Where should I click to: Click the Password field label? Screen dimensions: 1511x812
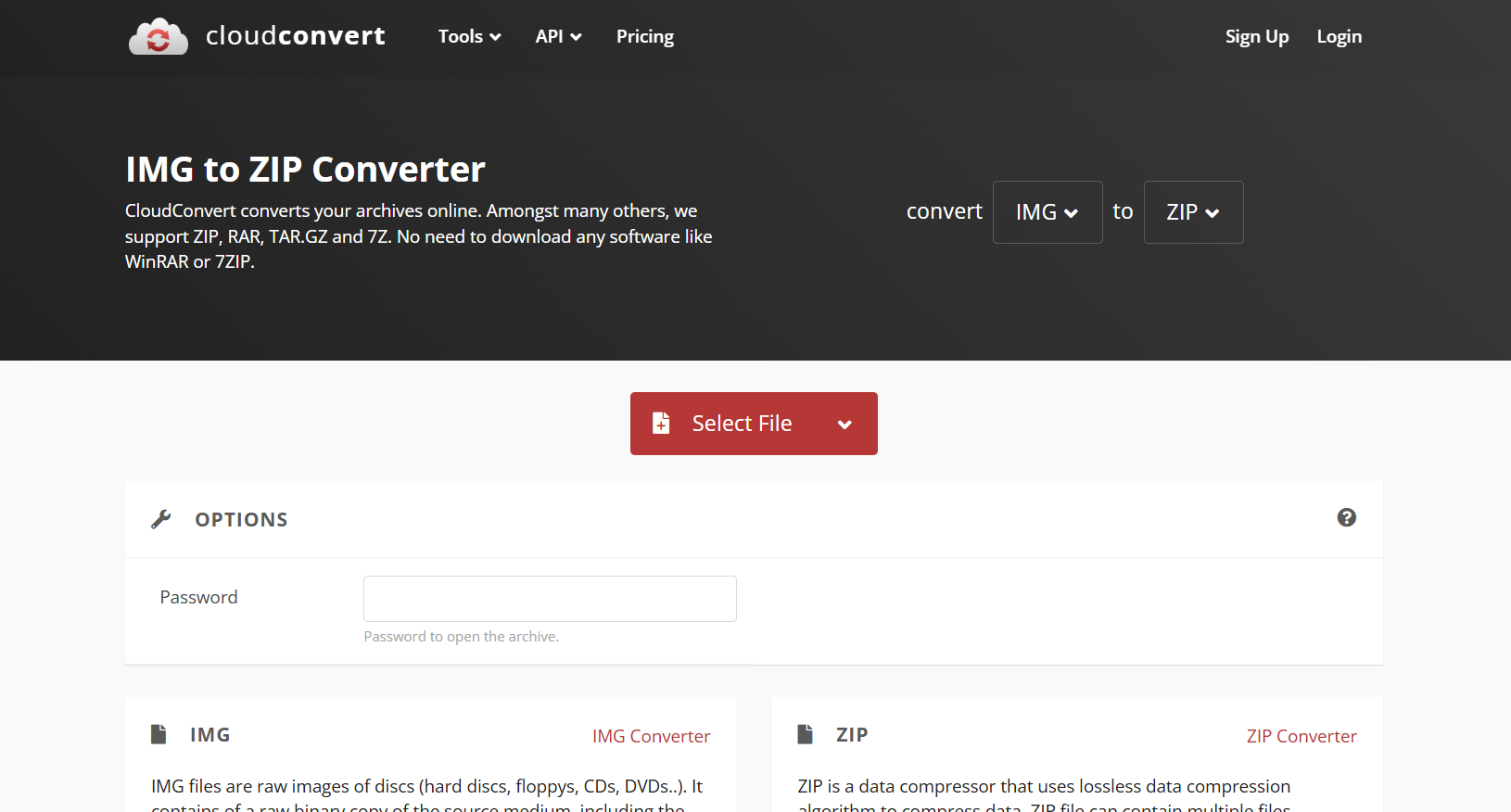tap(198, 598)
